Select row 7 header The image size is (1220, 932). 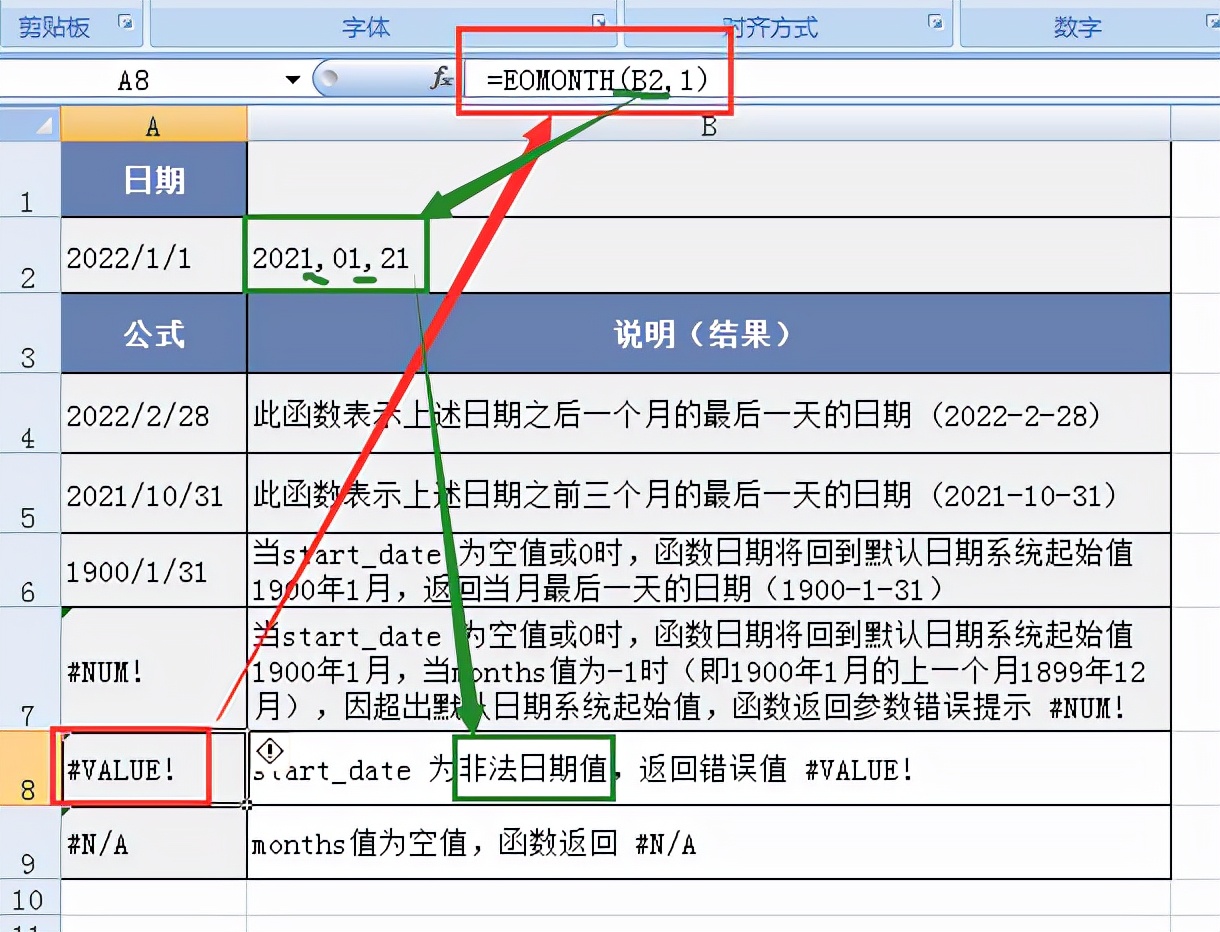[29, 668]
